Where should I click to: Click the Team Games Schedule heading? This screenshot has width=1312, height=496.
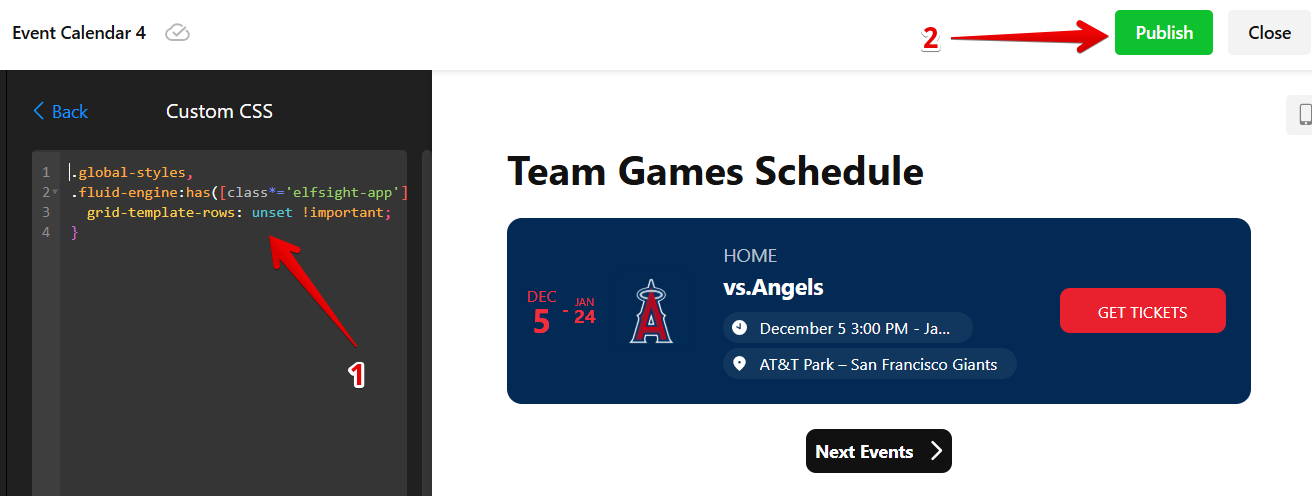click(715, 171)
